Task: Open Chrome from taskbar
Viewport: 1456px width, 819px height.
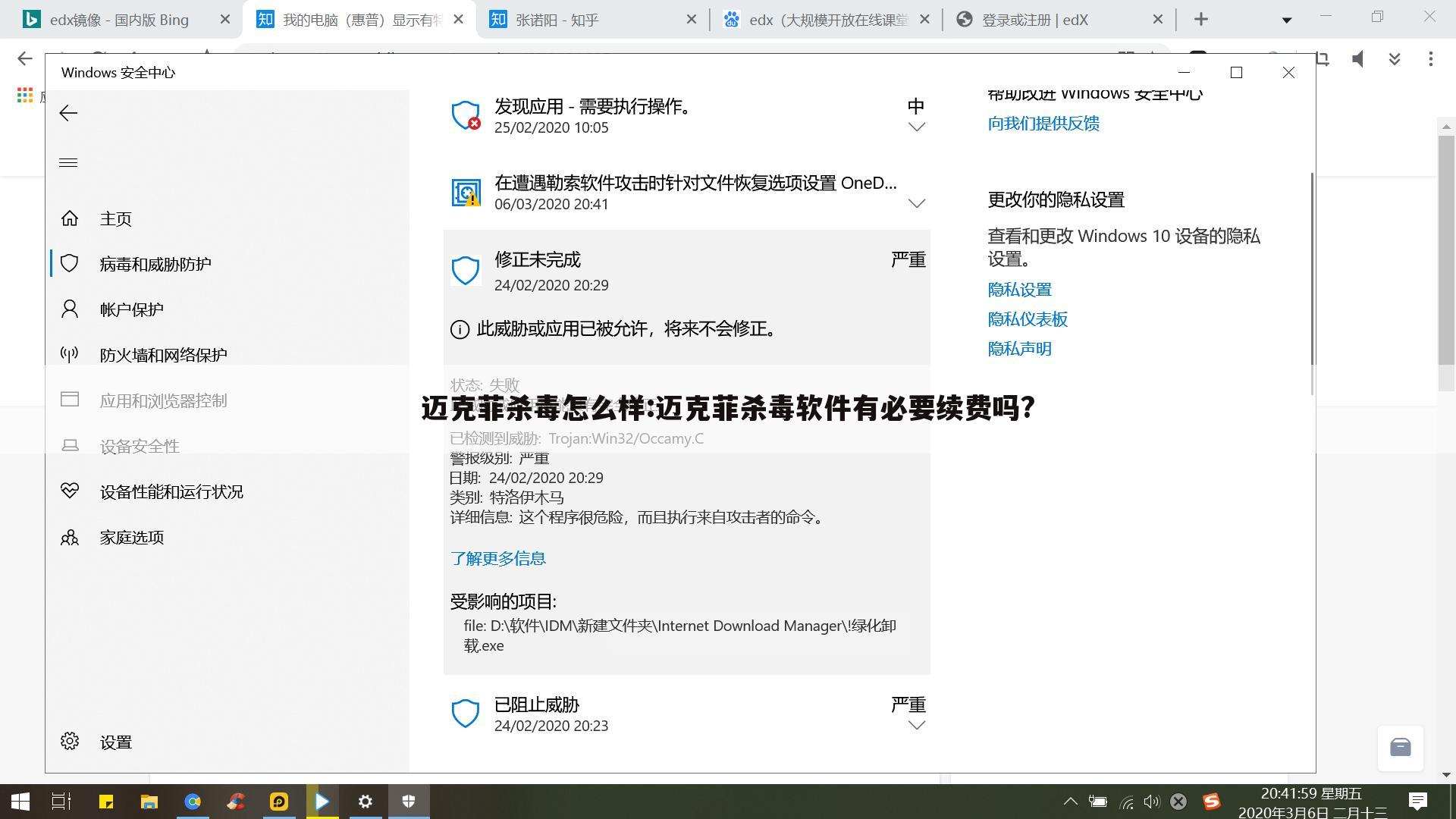Action: pyautogui.click(x=193, y=802)
